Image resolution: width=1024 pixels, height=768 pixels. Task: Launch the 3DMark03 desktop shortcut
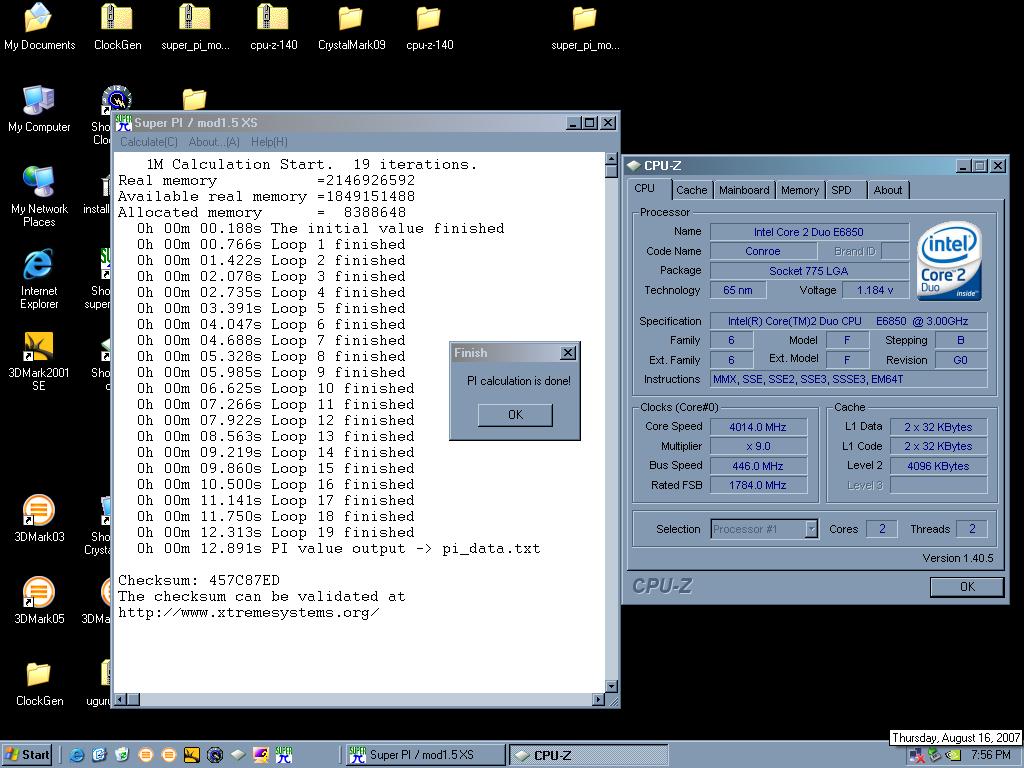39,519
